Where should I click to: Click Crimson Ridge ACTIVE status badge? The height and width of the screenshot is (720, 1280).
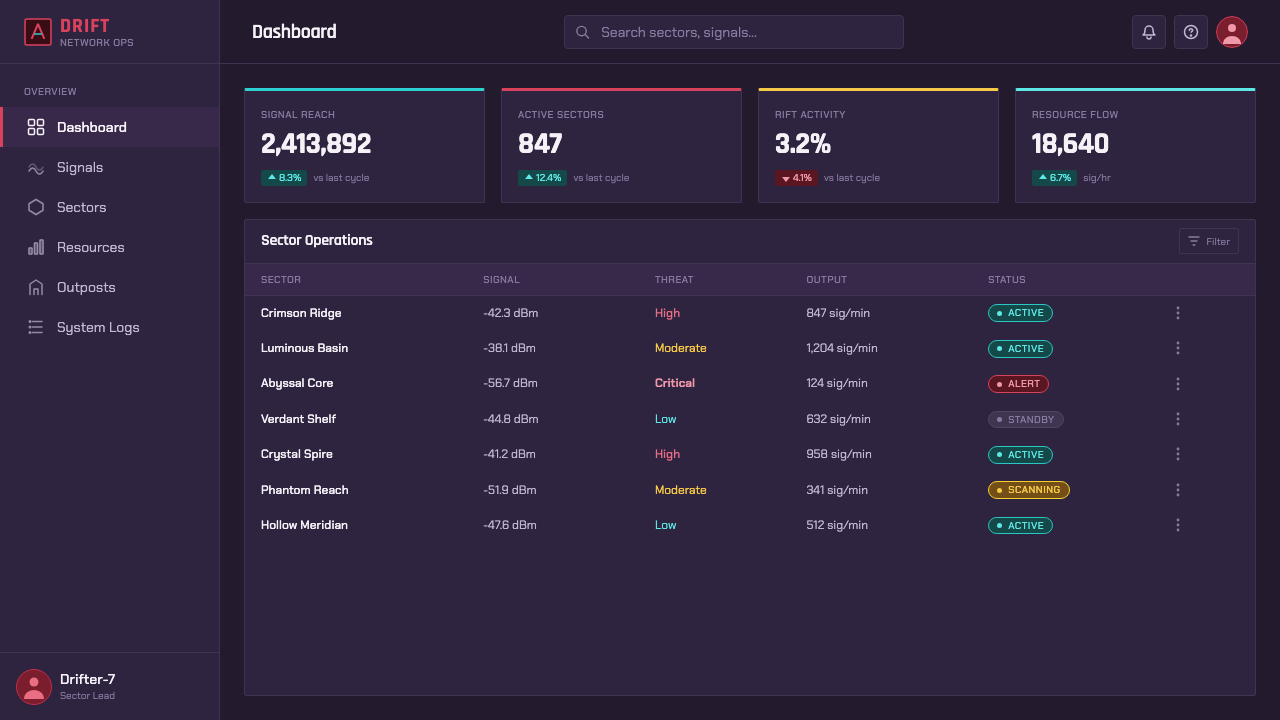[1020, 313]
